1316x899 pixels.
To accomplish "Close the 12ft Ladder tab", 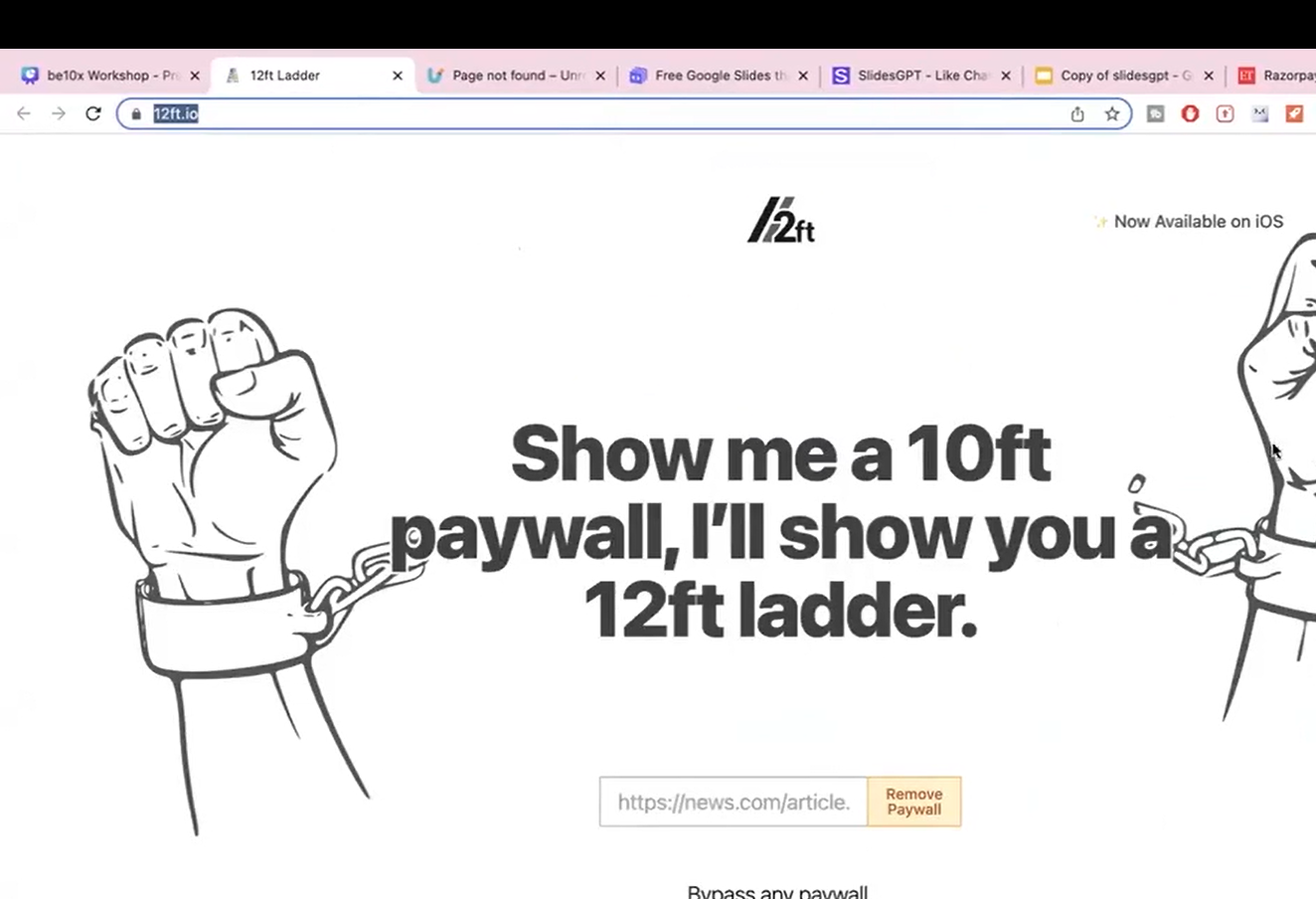I will tap(398, 76).
